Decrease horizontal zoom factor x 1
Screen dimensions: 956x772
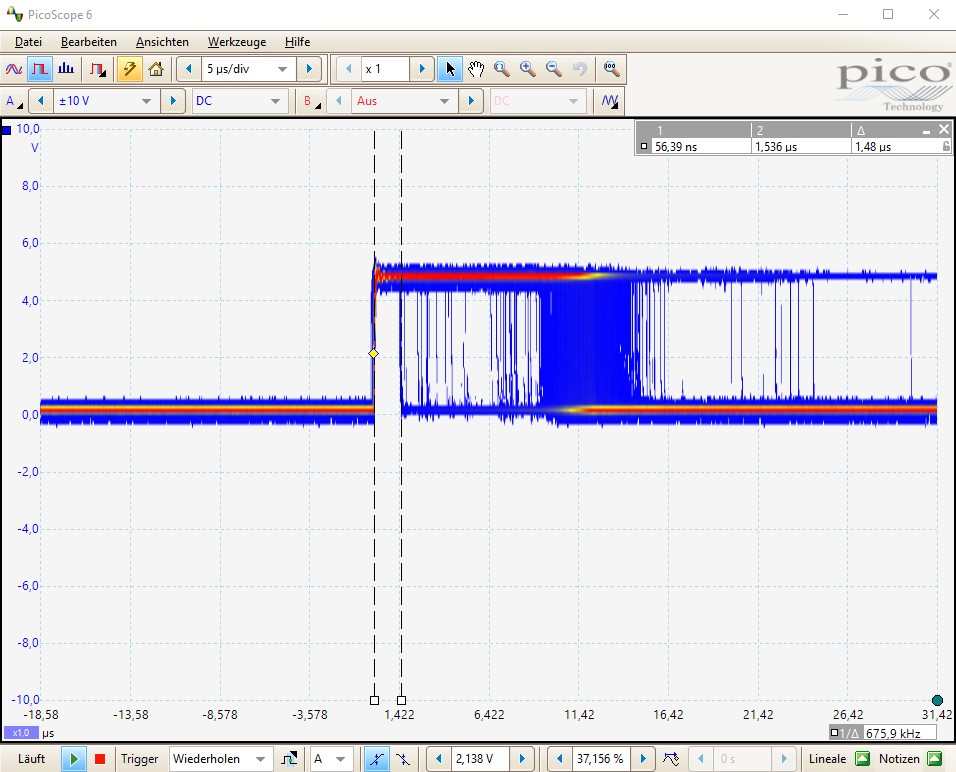click(x=348, y=69)
